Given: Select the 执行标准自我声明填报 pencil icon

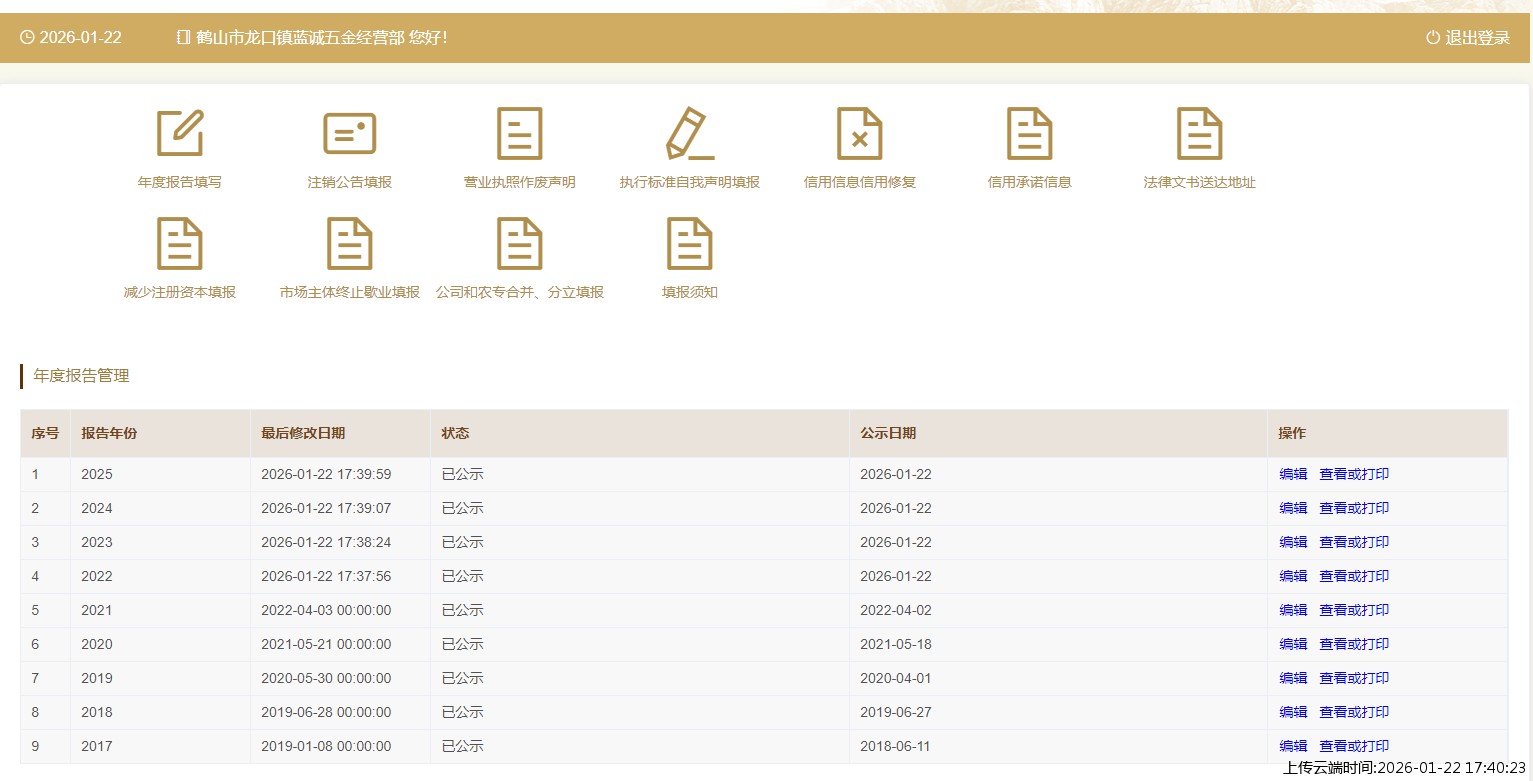Looking at the screenshot, I should coord(689,133).
